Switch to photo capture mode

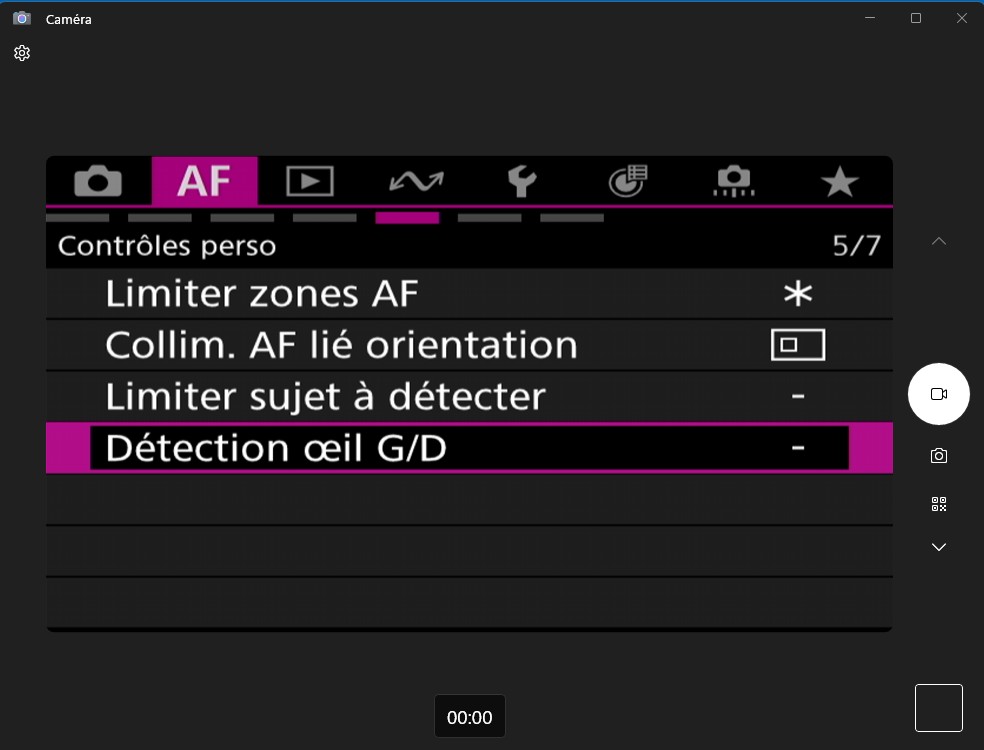(x=939, y=456)
